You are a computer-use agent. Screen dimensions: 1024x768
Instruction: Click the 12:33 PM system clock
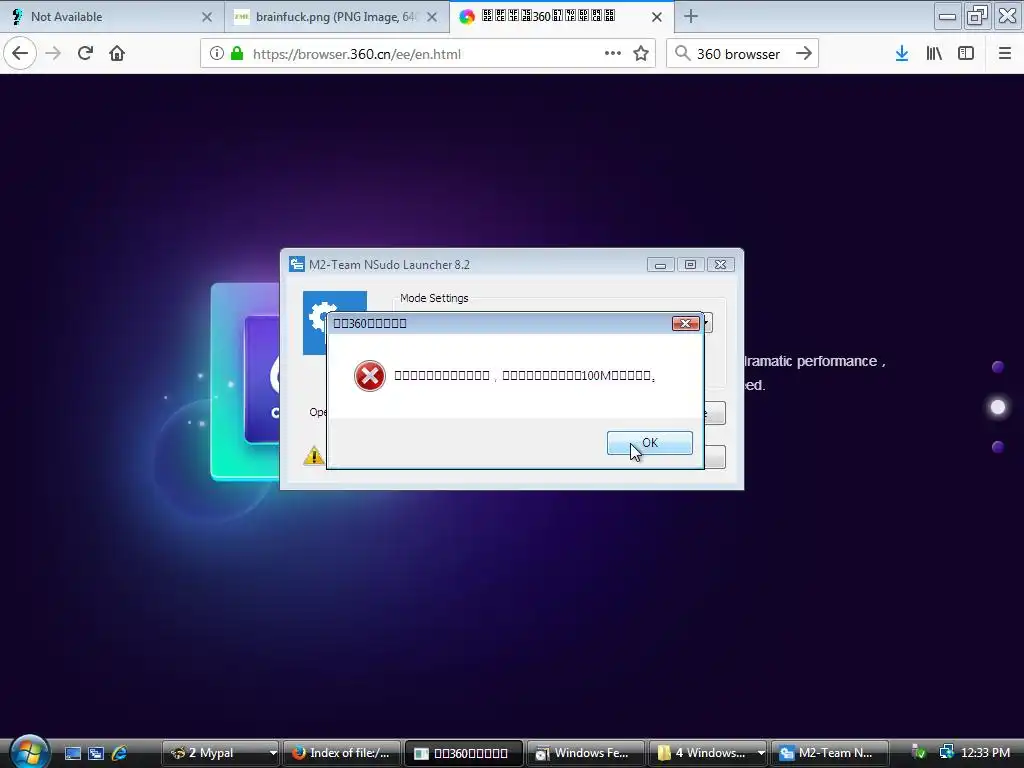click(985, 753)
